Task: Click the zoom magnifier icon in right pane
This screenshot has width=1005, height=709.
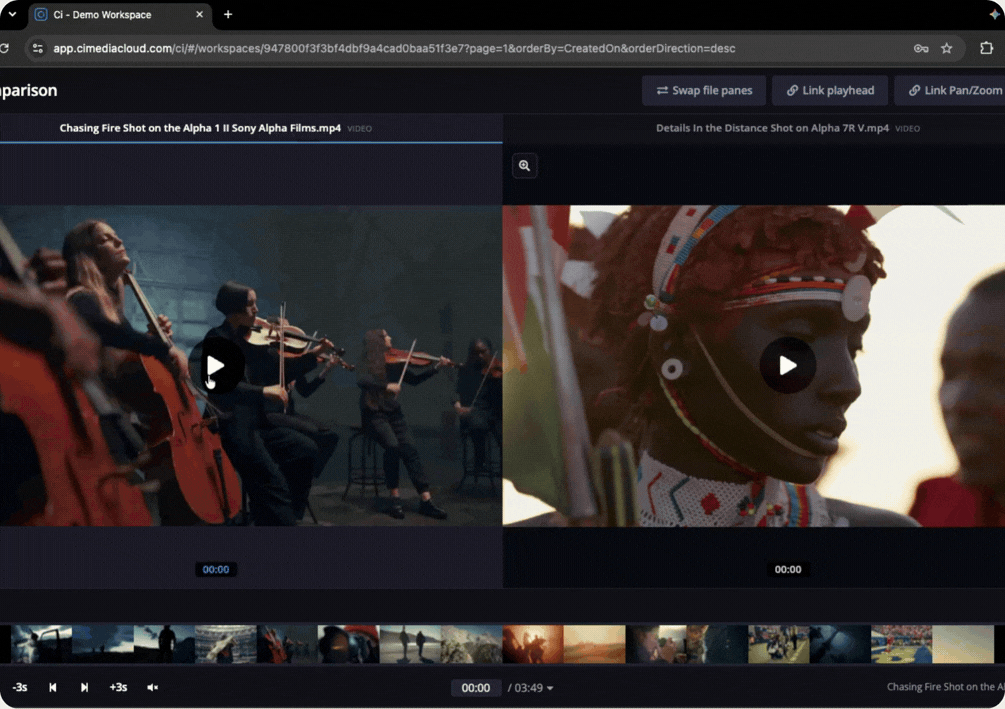Action: (x=524, y=166)
